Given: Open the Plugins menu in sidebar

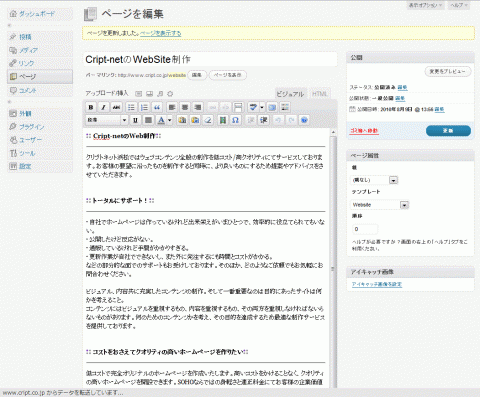Looking at the screenshot, I should [40, 127].
